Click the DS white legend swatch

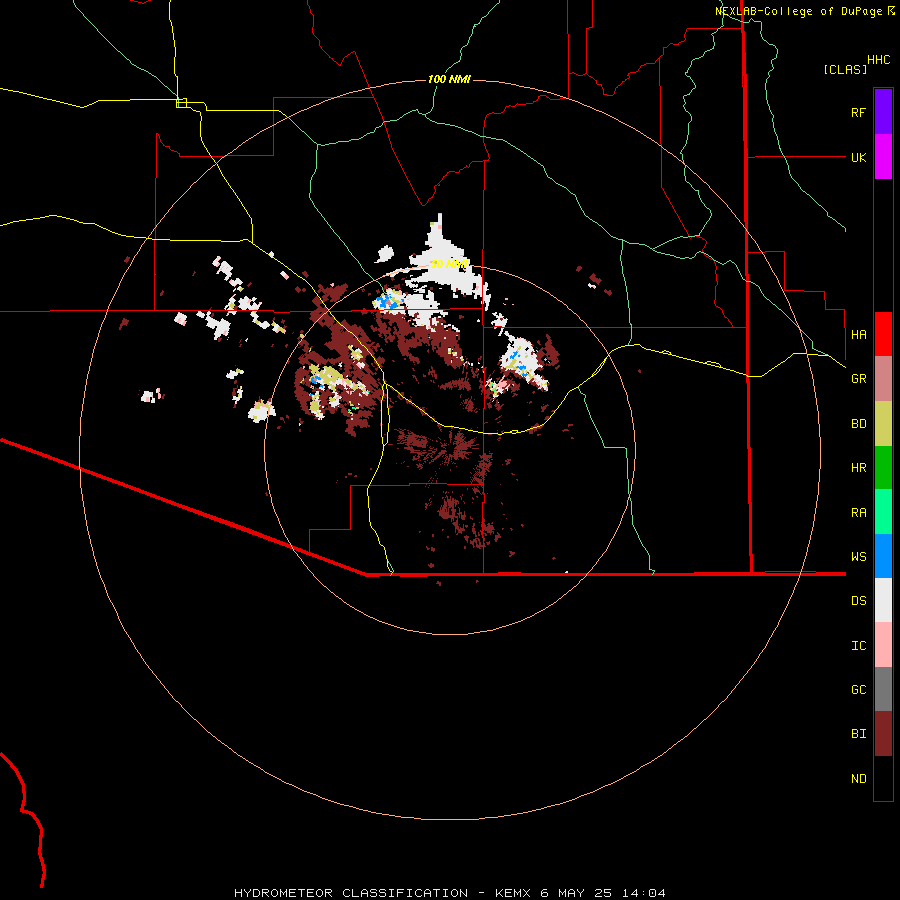point(883,600)
